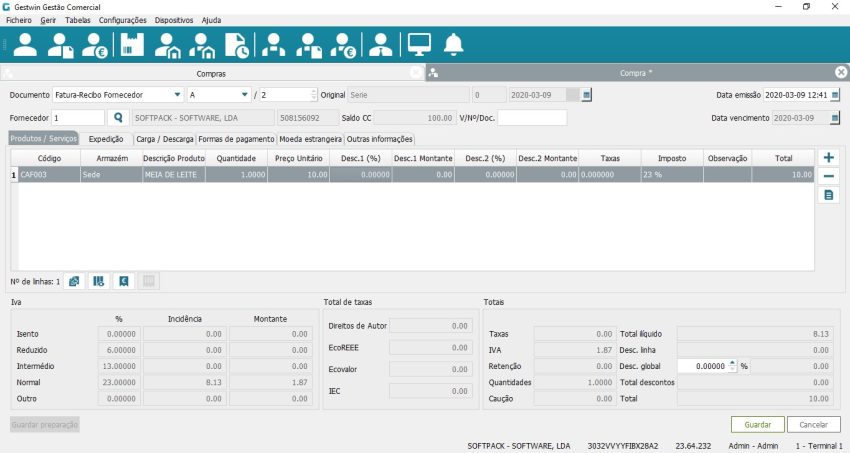Click the supplier search magnifier button

[x=119, y=118]
